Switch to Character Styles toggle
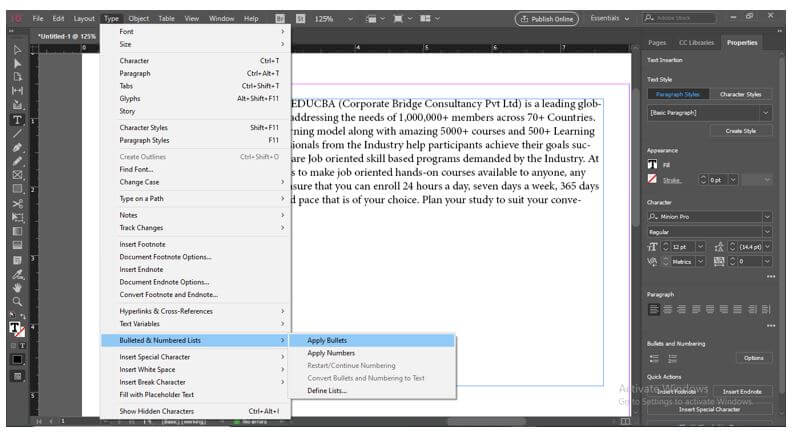The width and height of the screenshot is (809, 435). [x=740, y=94]
